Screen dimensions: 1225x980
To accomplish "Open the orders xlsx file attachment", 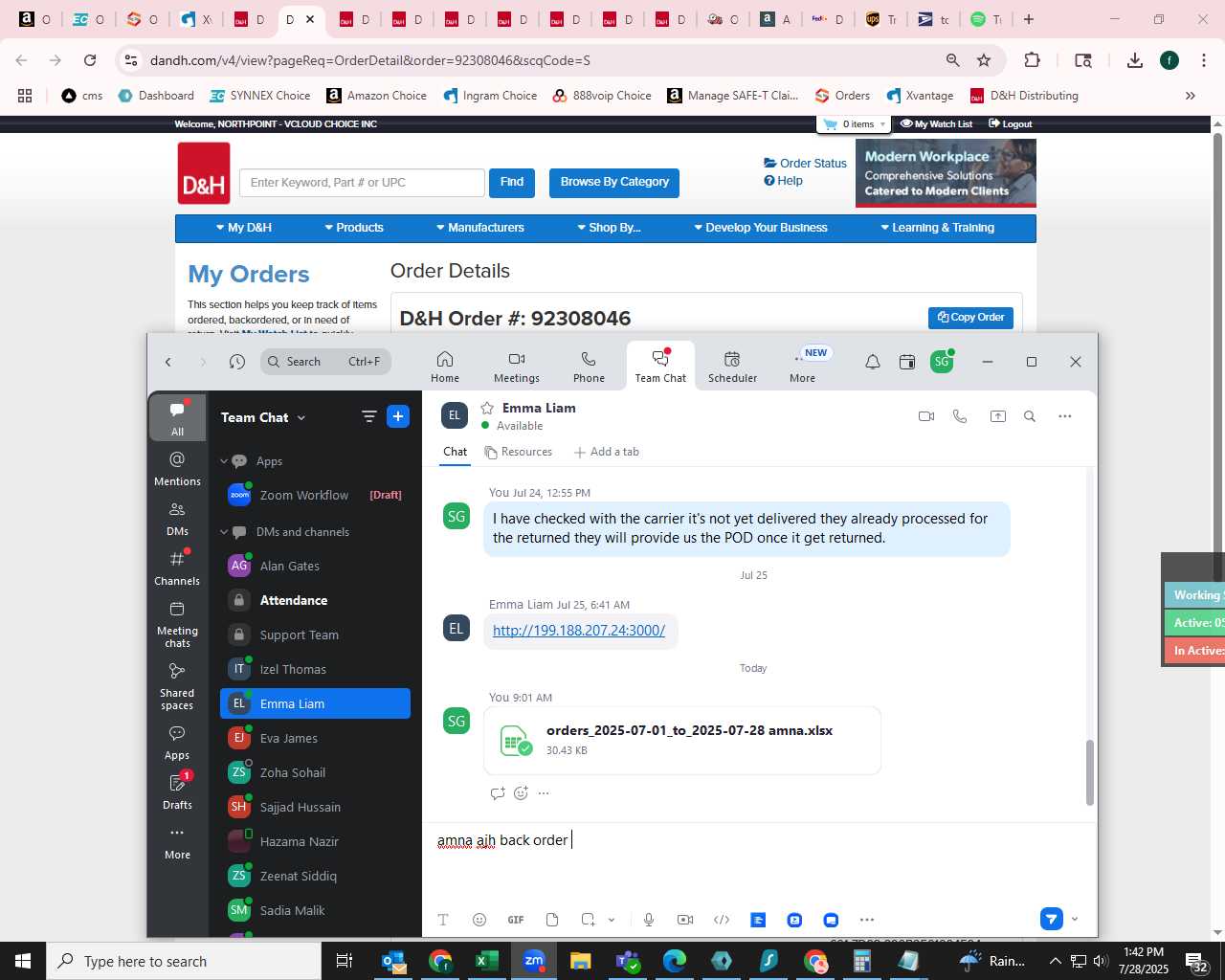I will pyautogui.click(x=682, y=740).
